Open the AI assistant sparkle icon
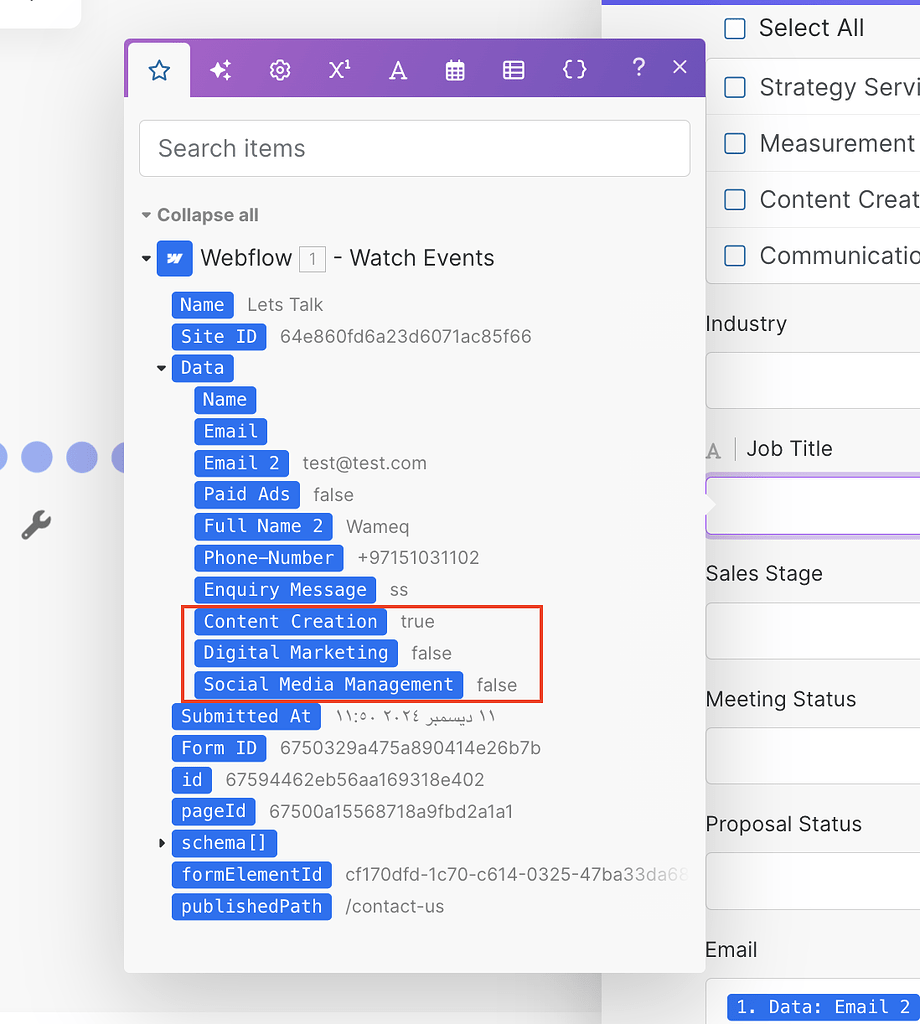 tap(220, 70)
